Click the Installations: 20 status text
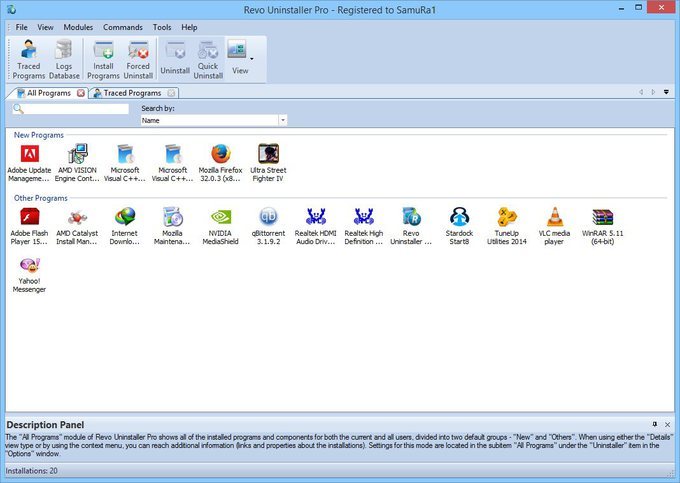 [31, 471]
